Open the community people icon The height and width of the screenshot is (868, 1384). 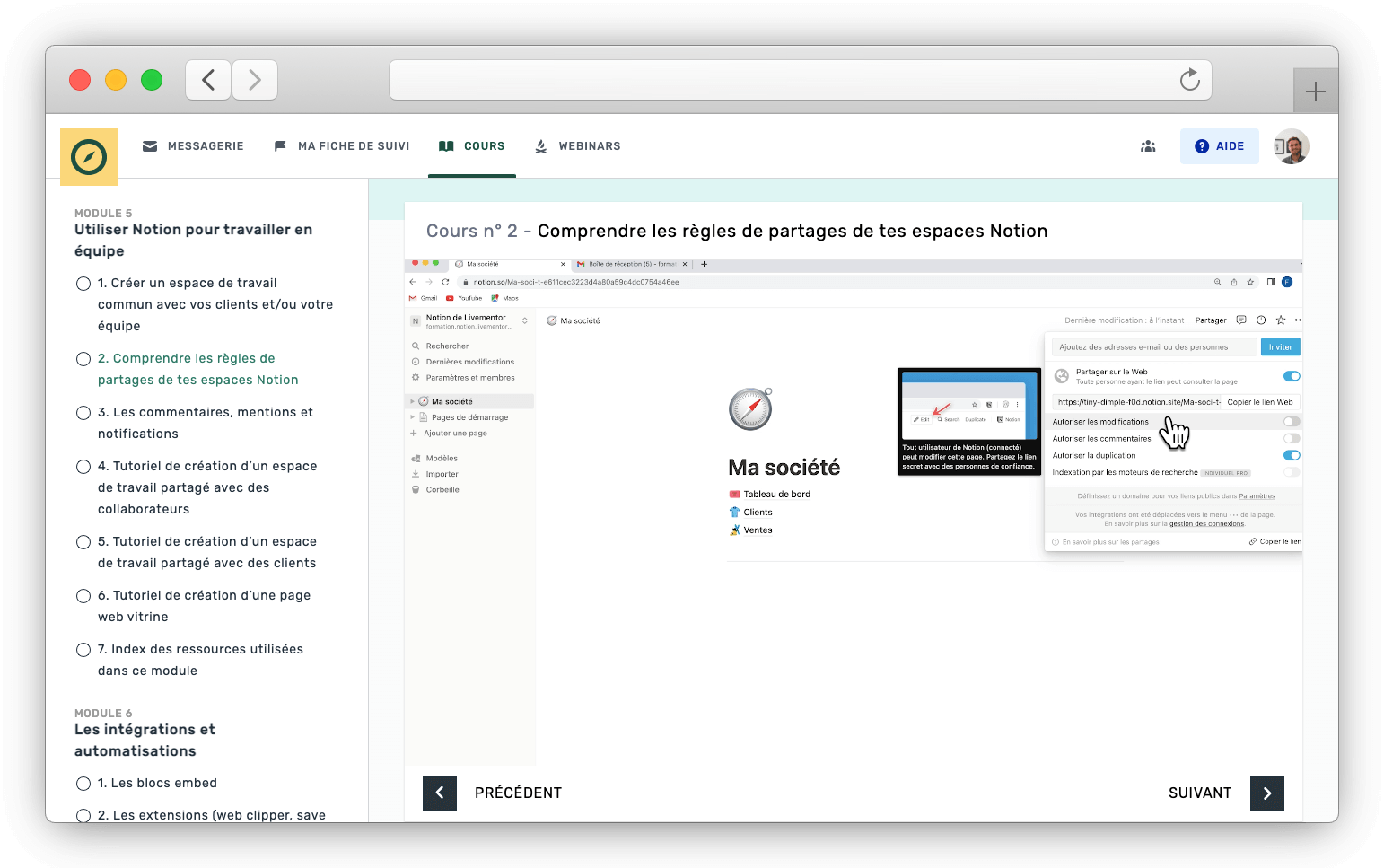point(1148,146)
